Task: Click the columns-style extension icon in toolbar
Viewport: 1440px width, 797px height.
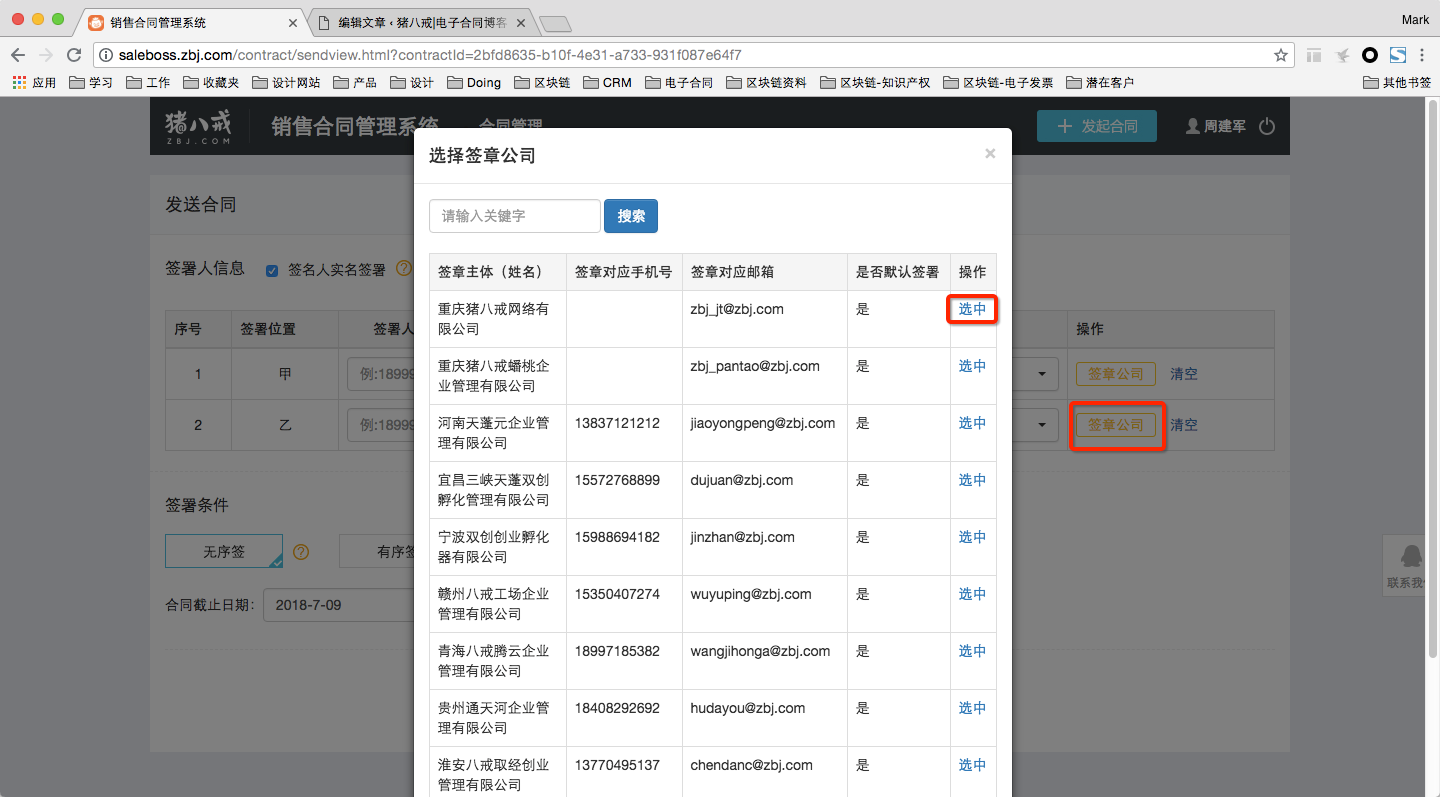Action: [x=1314, y=55]
